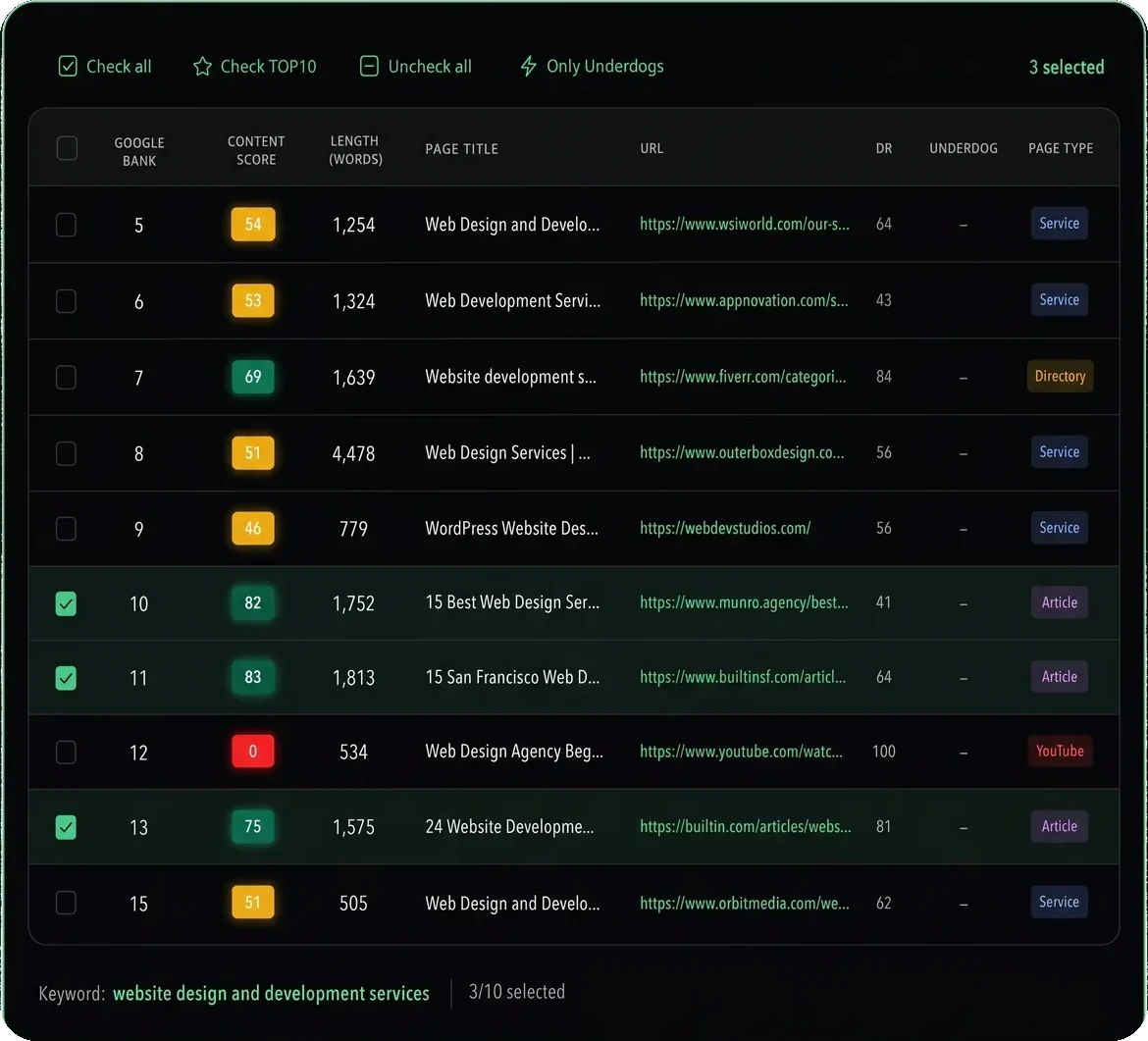Click the '15 San Francisco Web D...' title
Image resolution: width=1148 pixels, height=1041 pixels.
[512, 677]
